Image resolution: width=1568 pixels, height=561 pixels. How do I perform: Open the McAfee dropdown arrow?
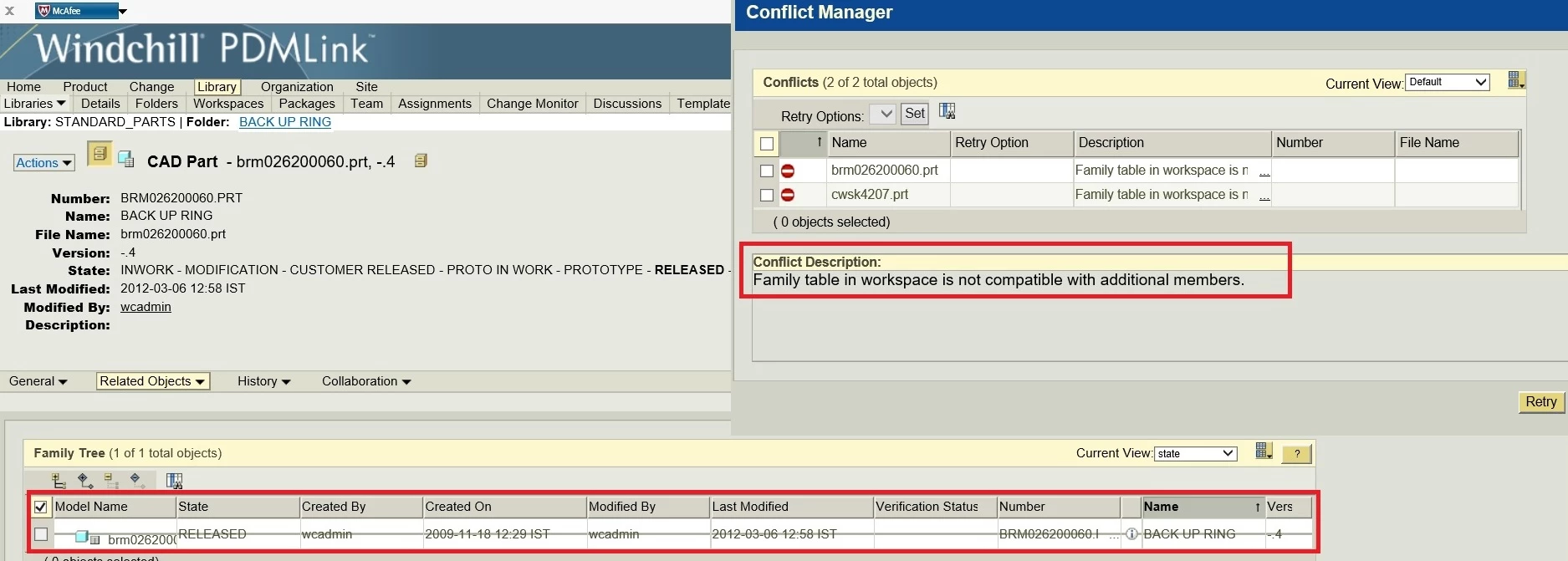pyautogui.click(x=122, y=12)
